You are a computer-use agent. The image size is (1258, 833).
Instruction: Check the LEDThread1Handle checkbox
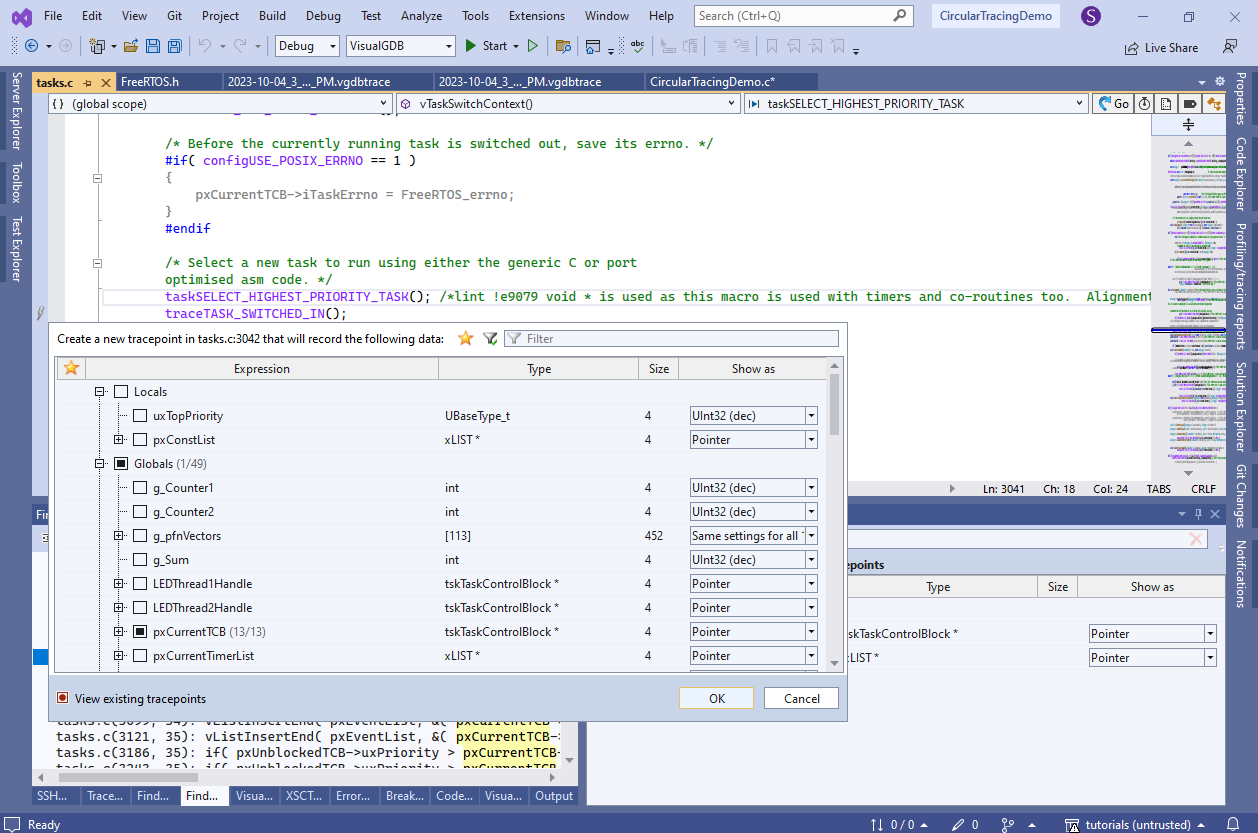(x=140, y=584)
